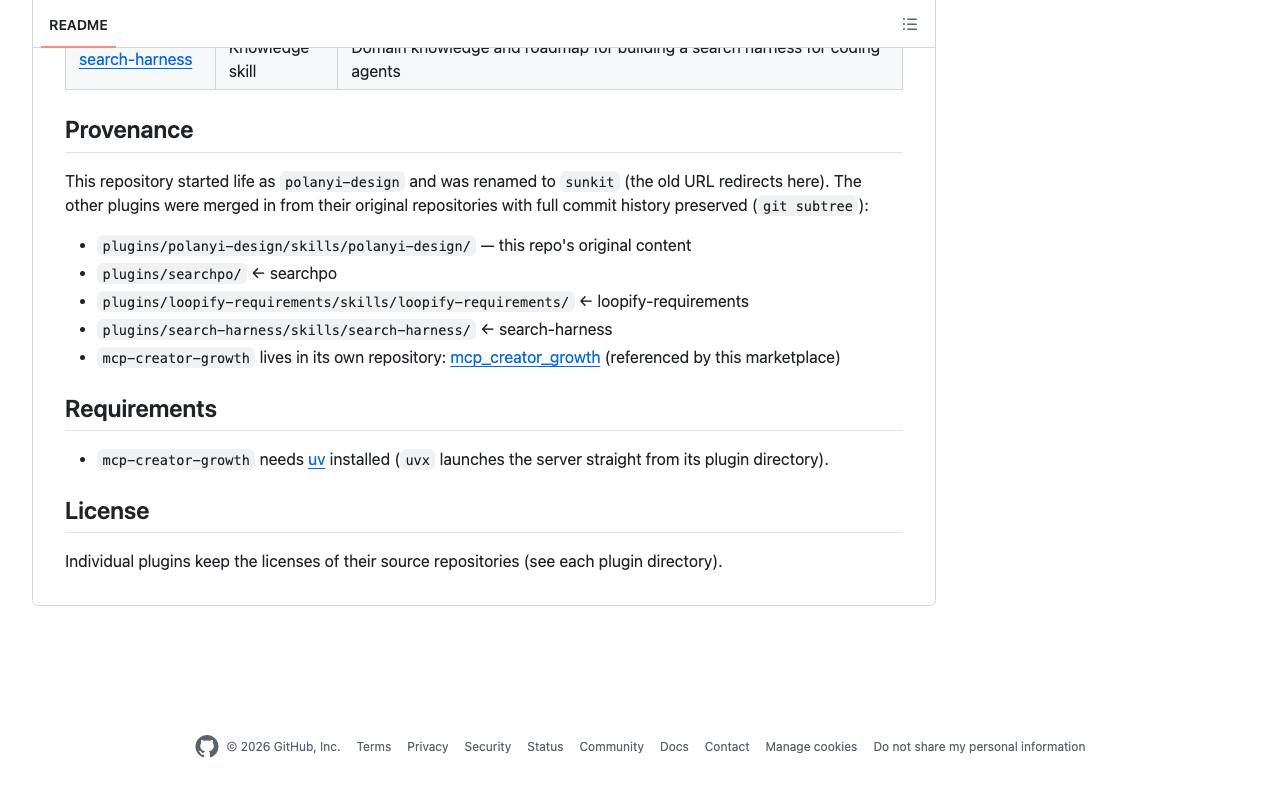Click the Contact footer link

[727, 747]
